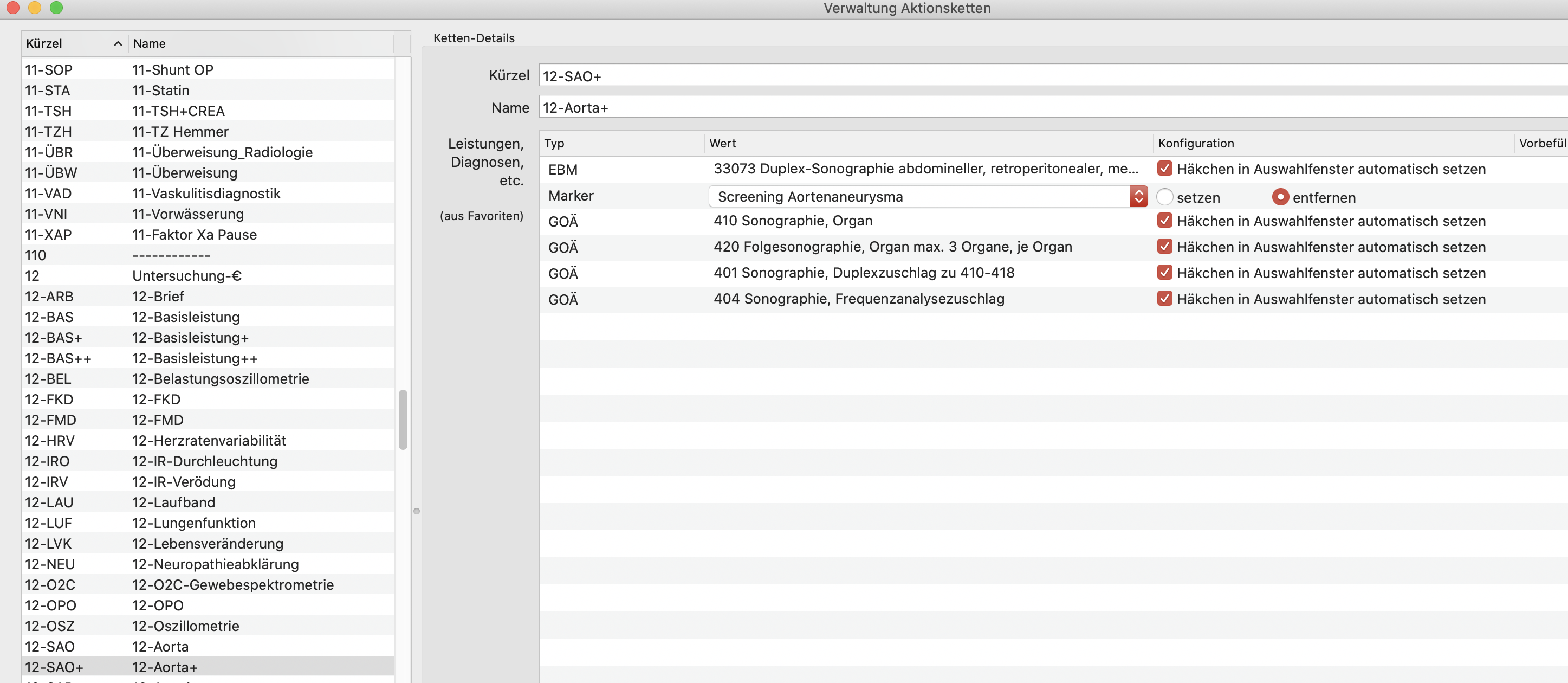Click value '420 Folgesonographie, Organ max. 3 Organe'

click(893, 247)
